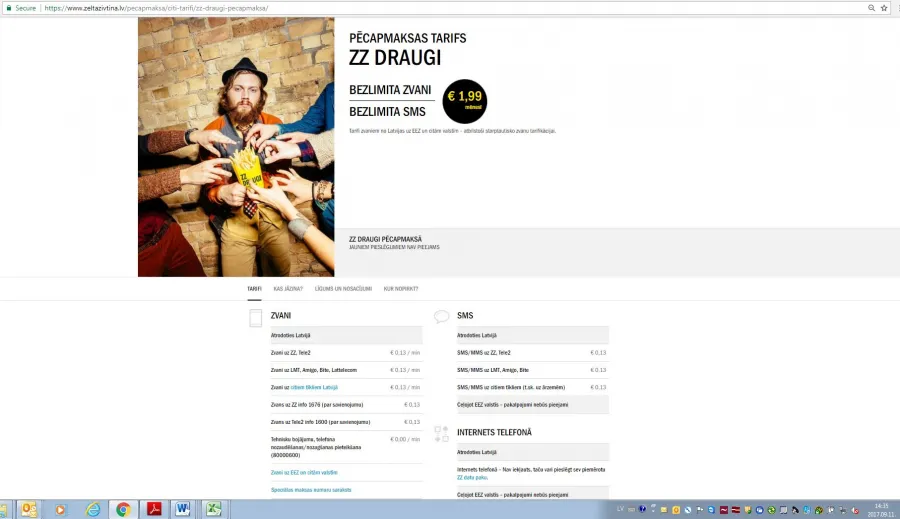Open the LV language indicator
The height and width of the screenshot is (519, 900).
(620, 509)
